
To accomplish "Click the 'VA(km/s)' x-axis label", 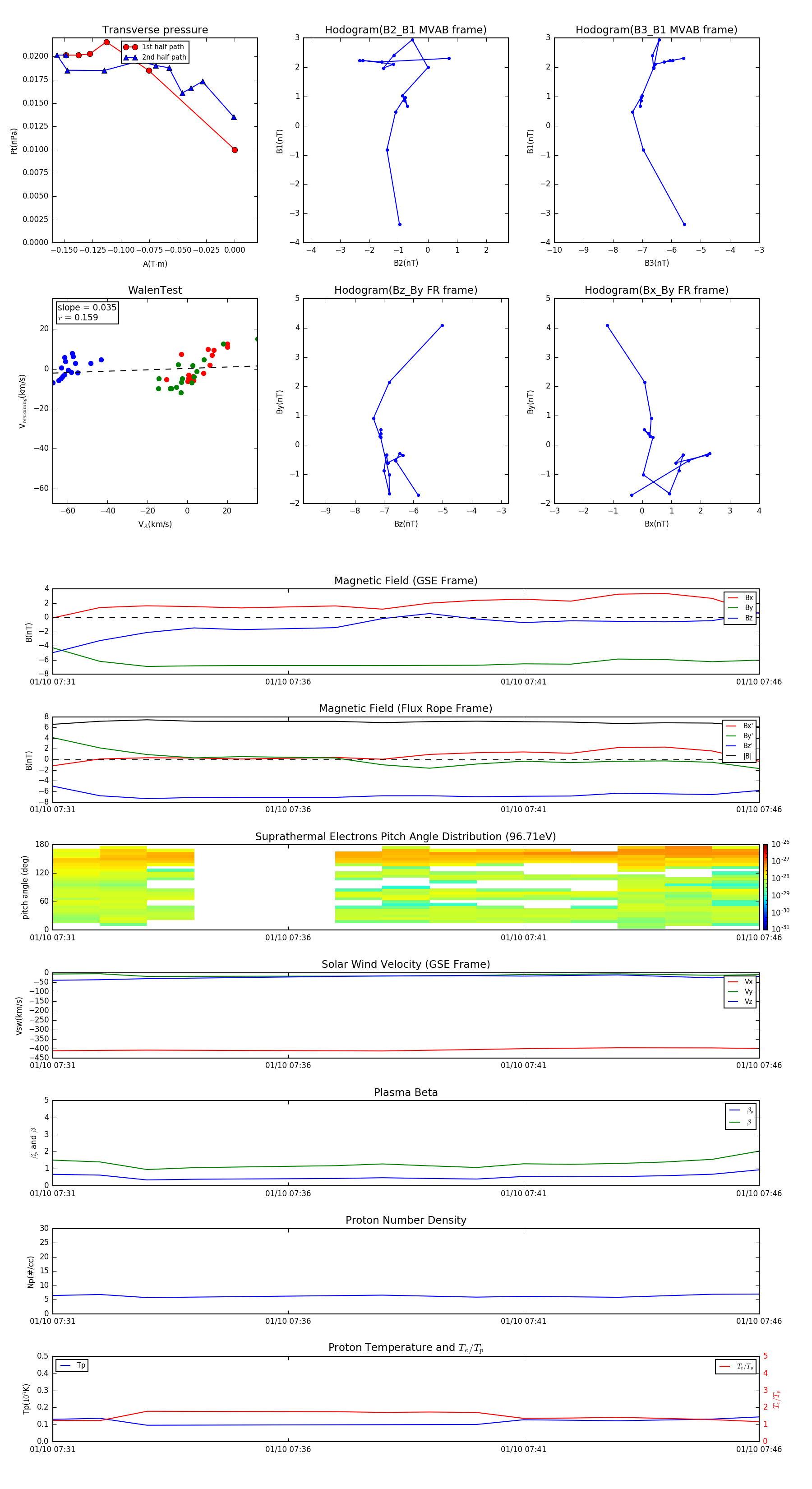I will pyautogui.click(x=155, y=524).
